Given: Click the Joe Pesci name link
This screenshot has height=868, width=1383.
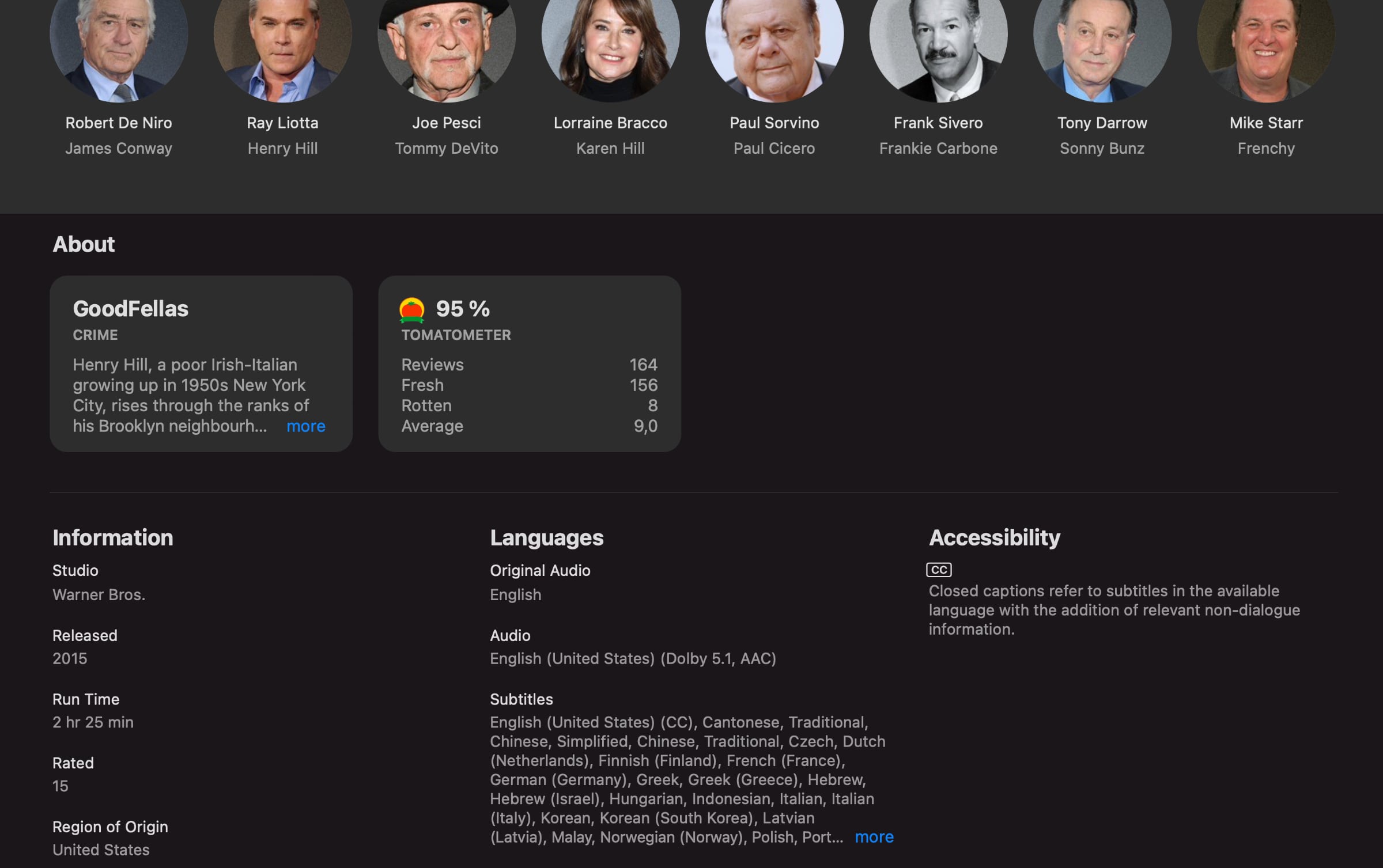Looking at the screenshot, I should click(x=447, y=123).
